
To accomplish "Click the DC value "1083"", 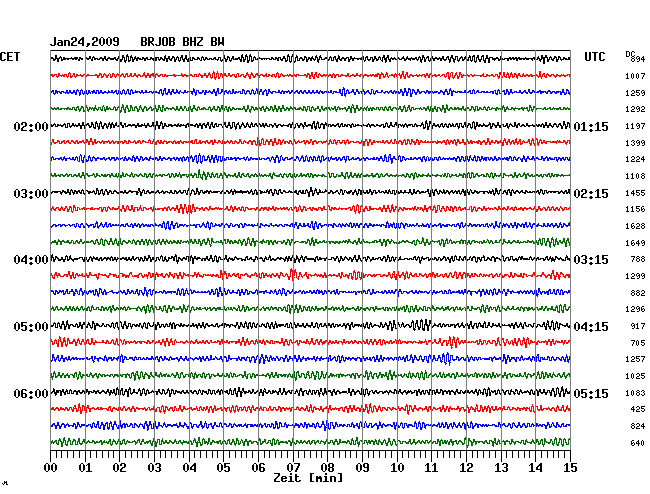I will pyautogui.click(x=635, y=393).
